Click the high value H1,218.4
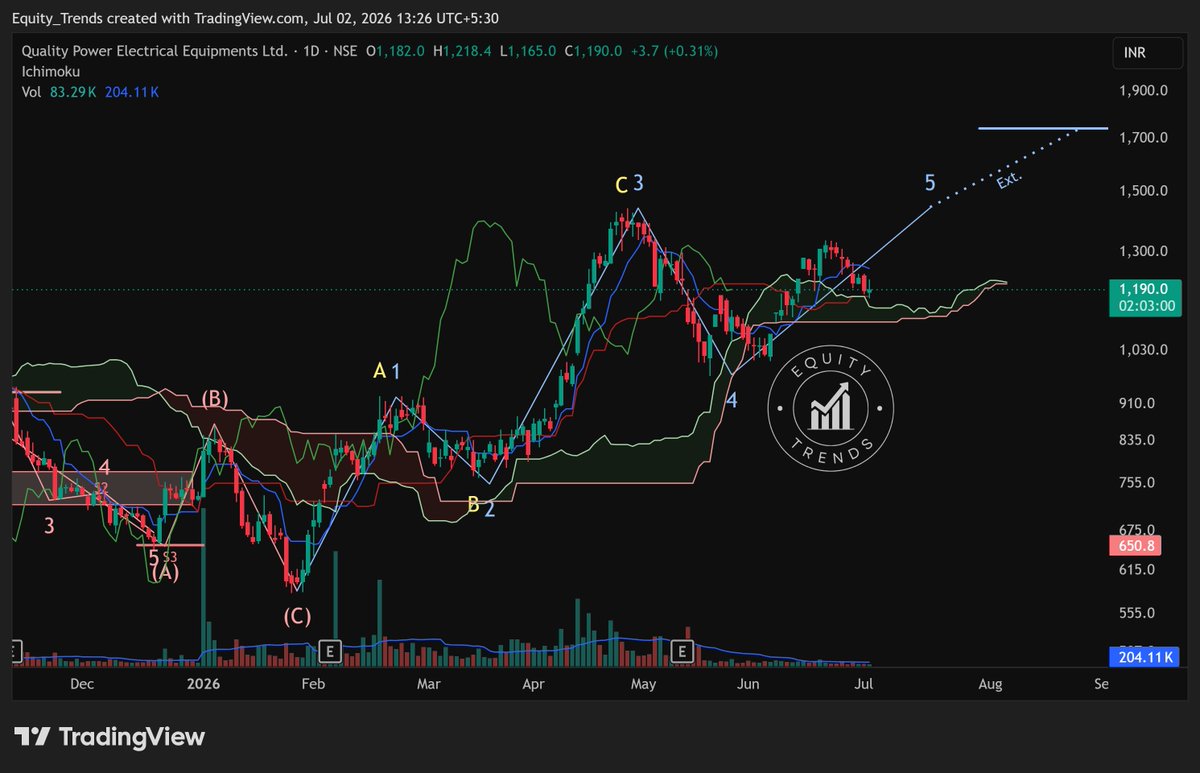 (462, 51)
